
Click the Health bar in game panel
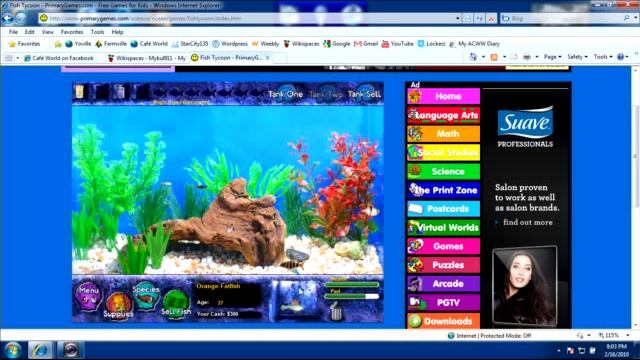point(351,284)
